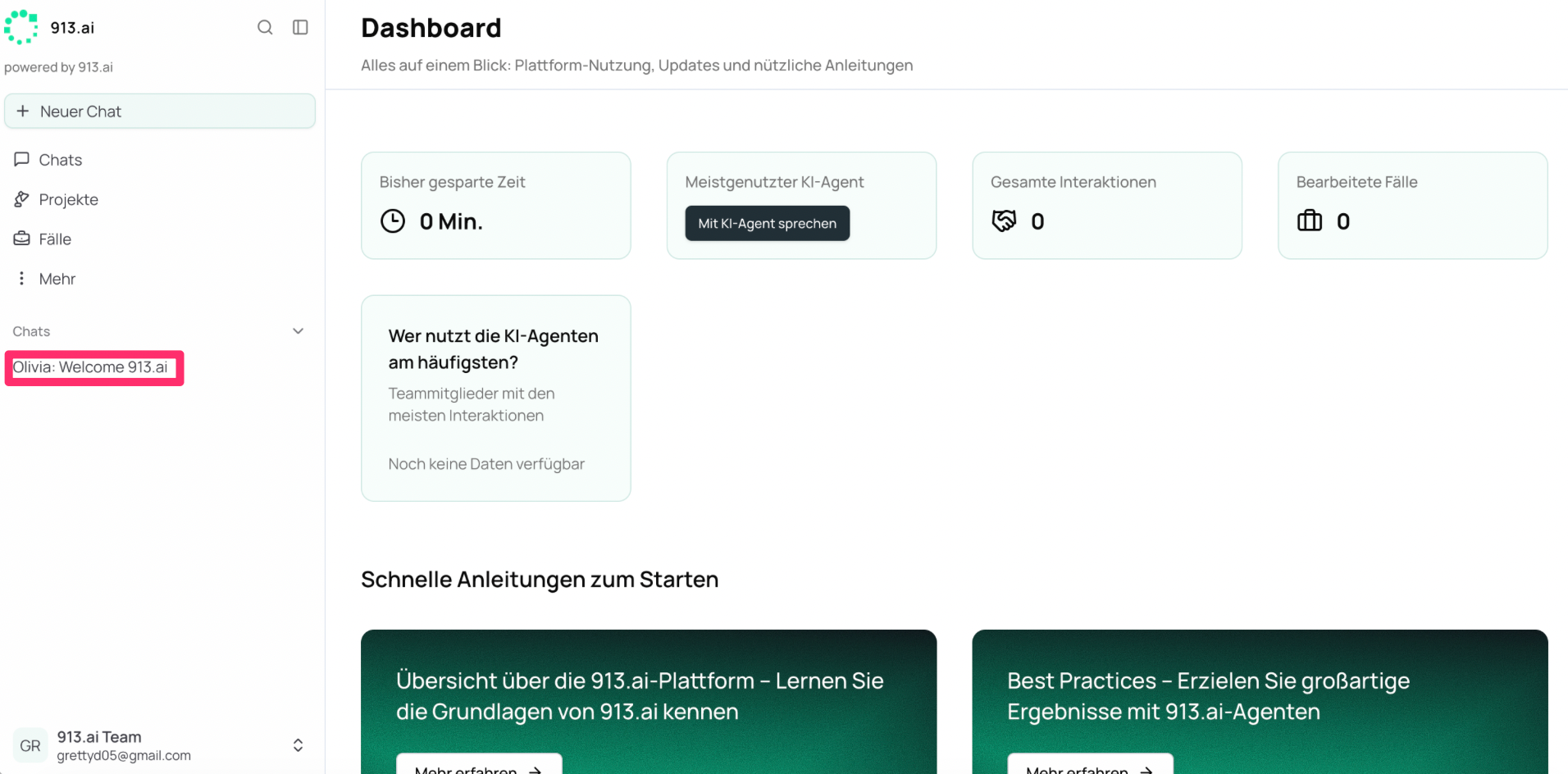Click the 913.ai logo icon

pos(21,27)
